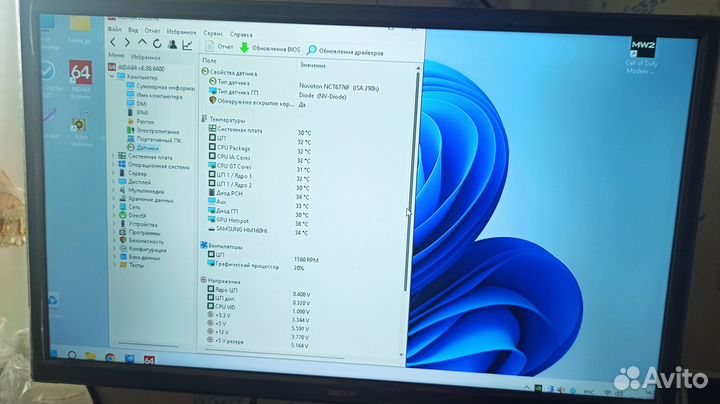
Task: Select Имя компьютера in the tree
Action: pyautogui.click(x=159, y=96)
